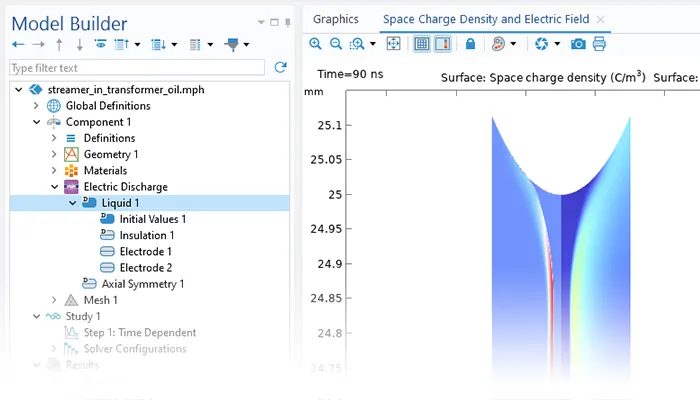This screenshot has height=400, width=700.
Task: Switch to the Graphics tab
Action: pos(335,19)
